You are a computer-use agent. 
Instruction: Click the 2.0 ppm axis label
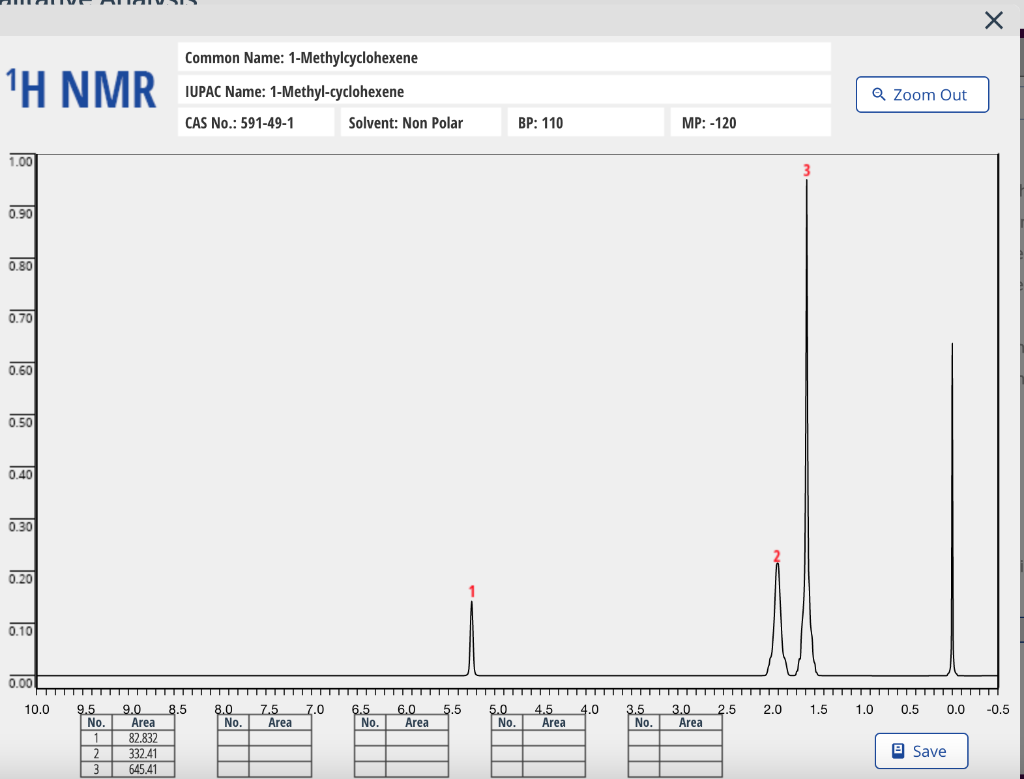tap(773, 709)
